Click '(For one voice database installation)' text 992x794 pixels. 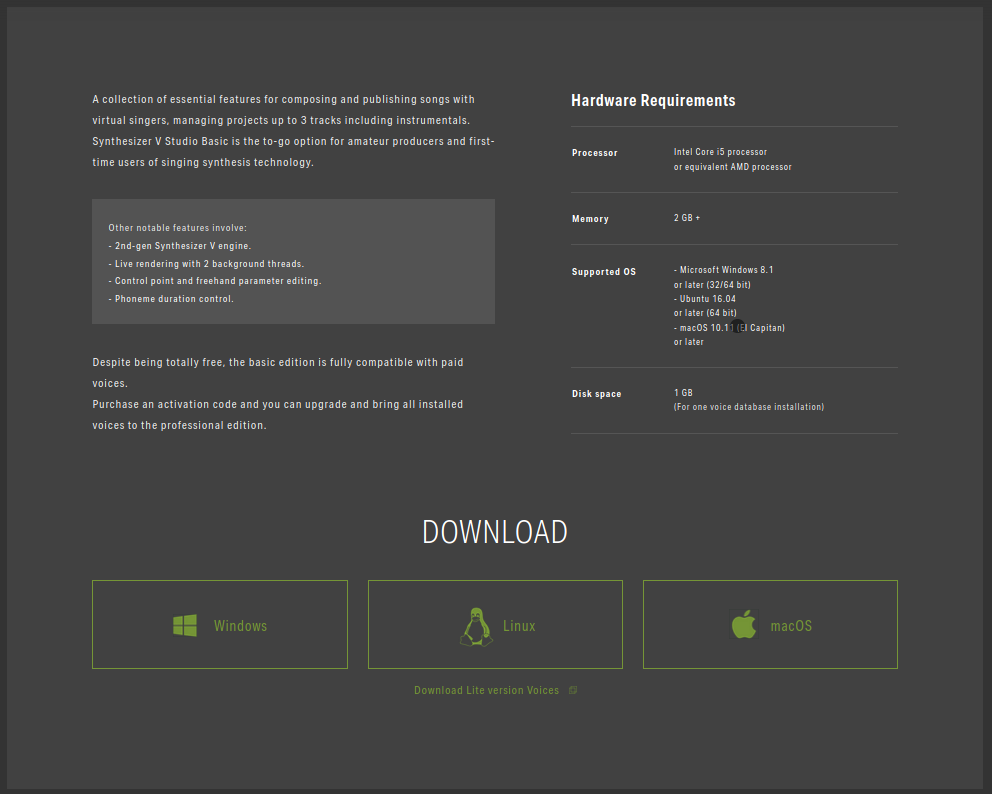(748, 407)
